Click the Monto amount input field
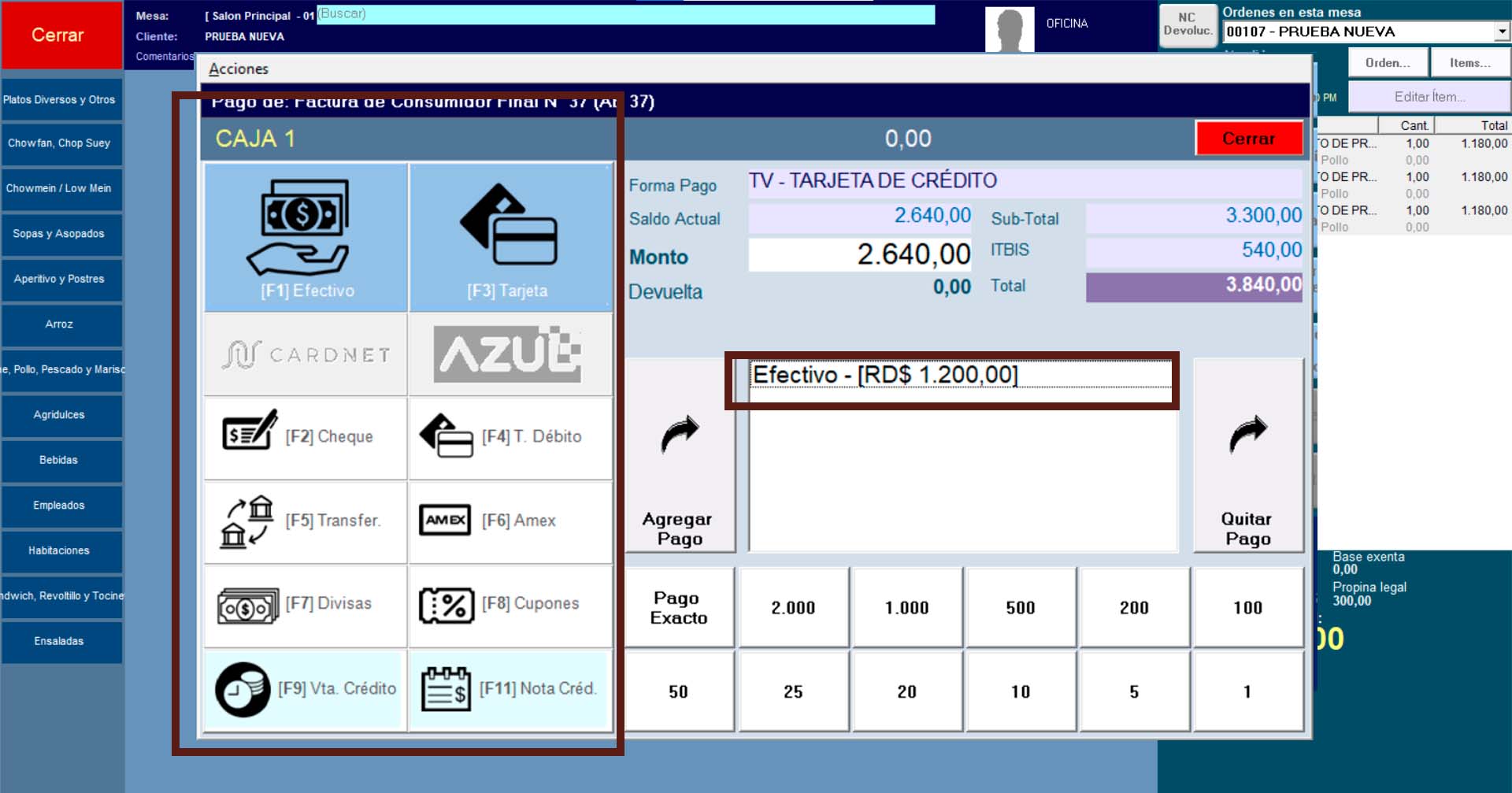1512x793 pixels. click(x=860, y=255)
